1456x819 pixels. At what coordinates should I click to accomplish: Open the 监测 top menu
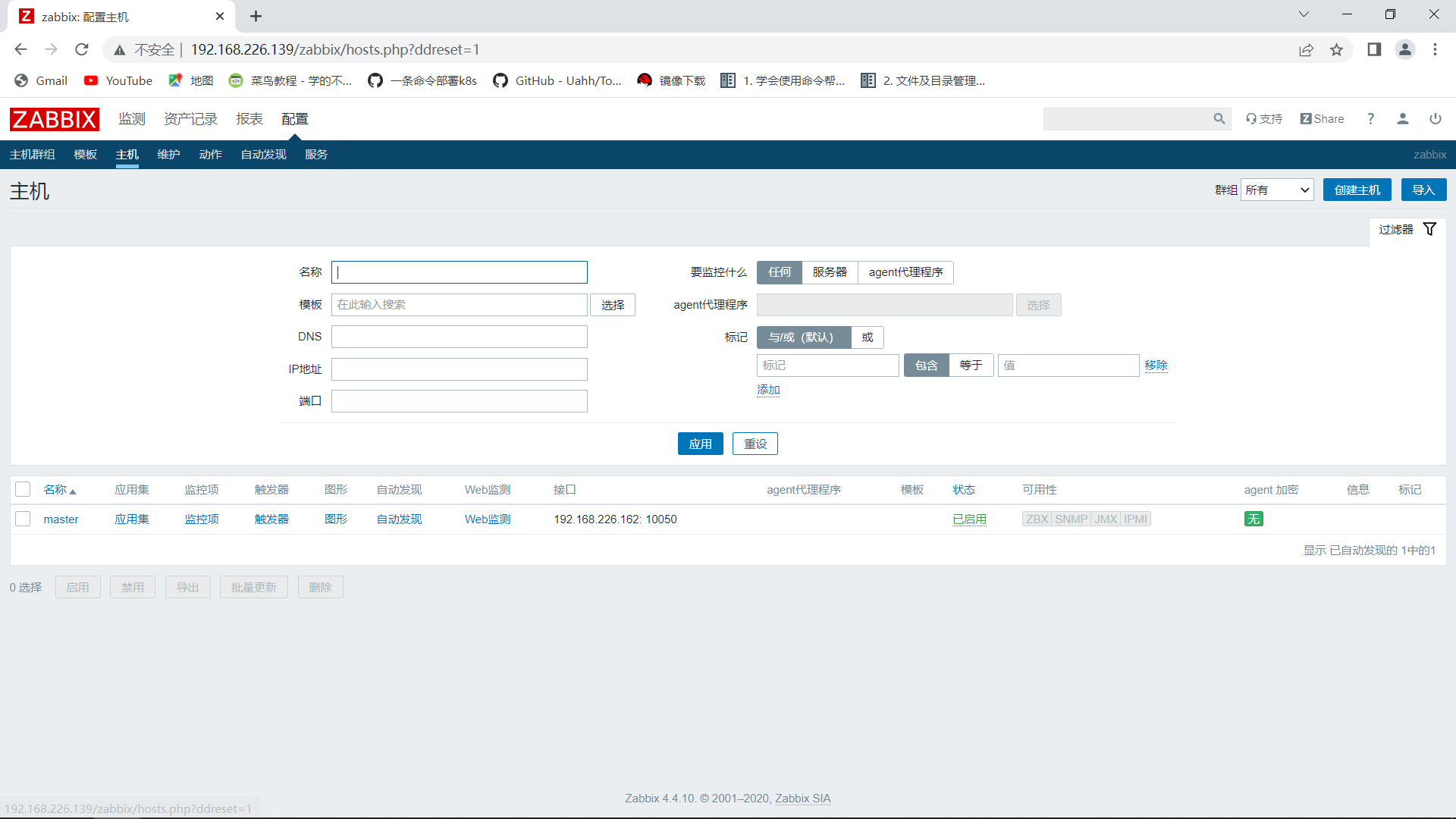coord(131,119)
